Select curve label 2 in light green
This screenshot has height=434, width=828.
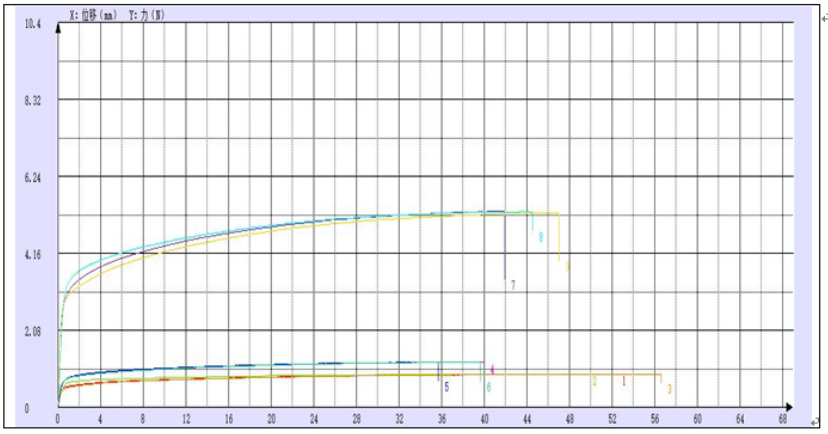pos(594,381)
